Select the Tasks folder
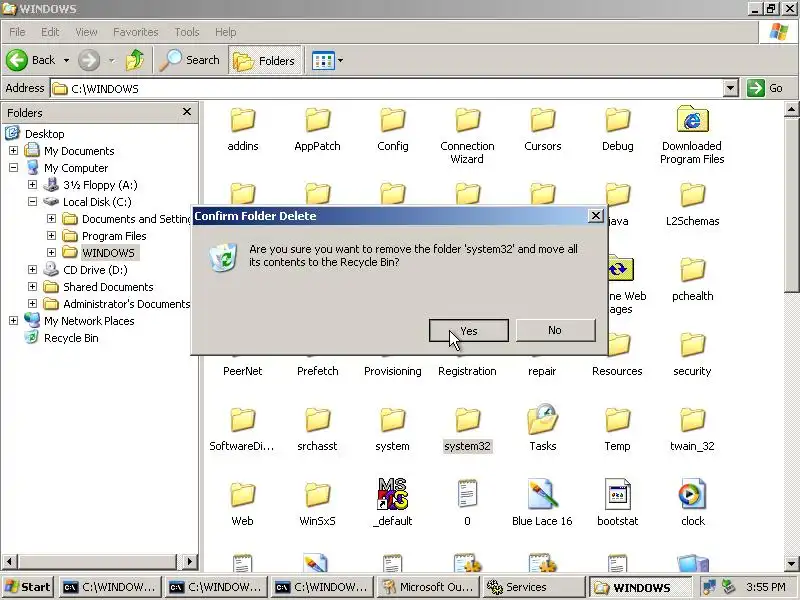Screen dimensions: 800x600 [x=543, y=430]
